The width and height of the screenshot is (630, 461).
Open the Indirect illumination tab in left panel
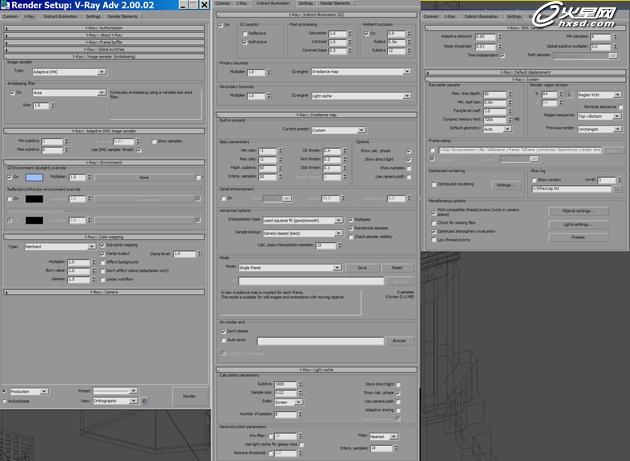tap(60, 17)
